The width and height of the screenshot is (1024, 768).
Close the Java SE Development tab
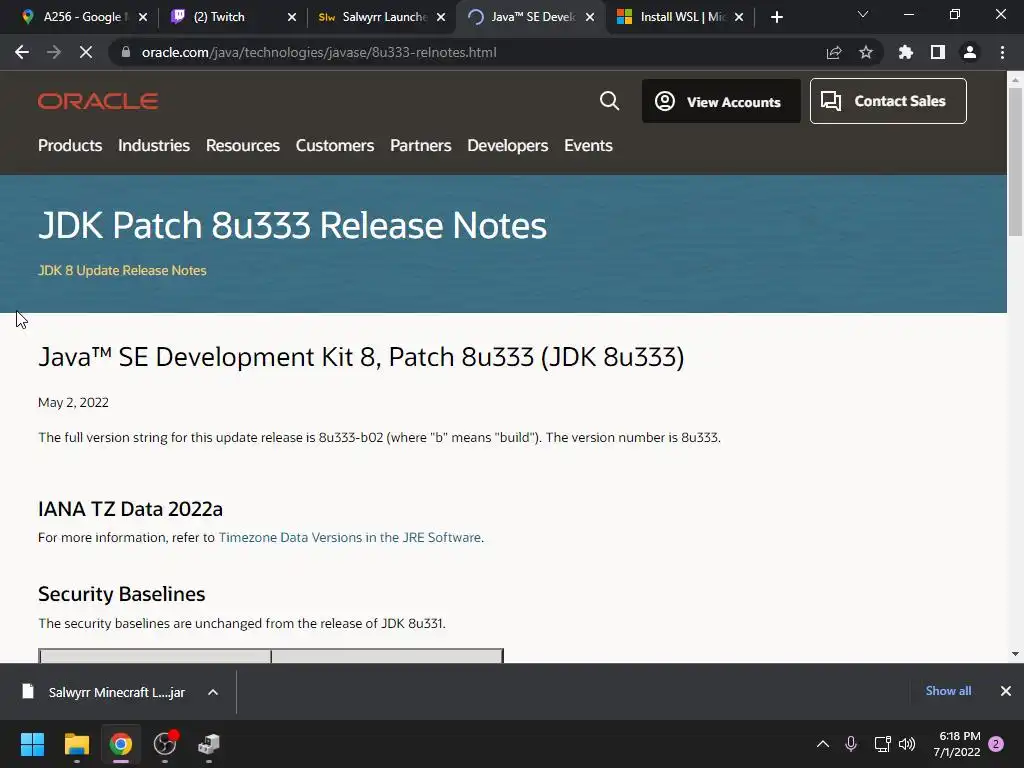[x=590, y=17]
